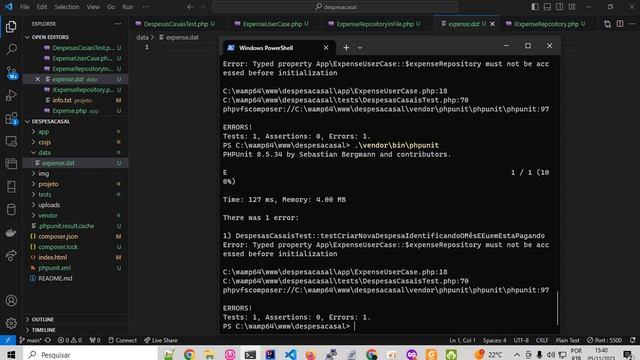The width and height of the screenshot is (640, 360).
Task: Click the PowerShell terminal scrollbar thumb
Action: point(557,308)
